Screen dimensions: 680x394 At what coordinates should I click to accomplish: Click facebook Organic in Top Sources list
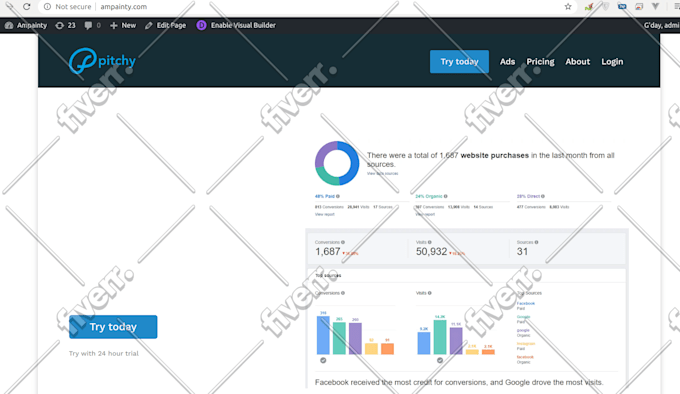(x=525, y=359)
